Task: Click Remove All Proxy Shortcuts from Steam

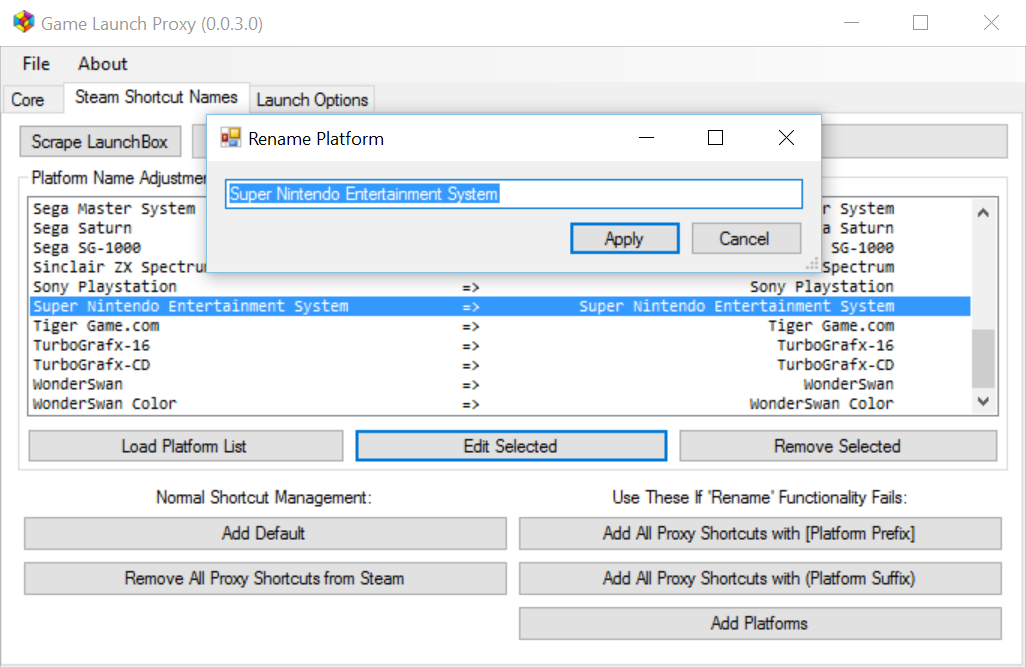Action: 265,579
